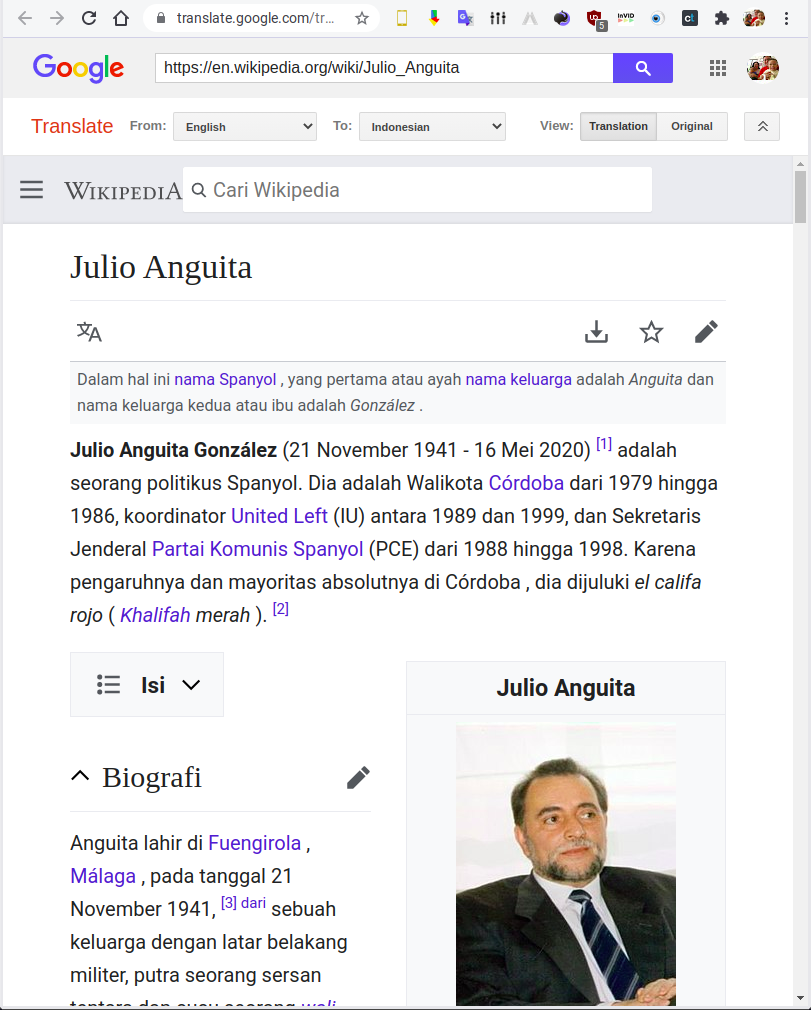Add article to watchlist with star icon
The height and width of the screenshot is (1010, 811).
[x=651, y=332]
